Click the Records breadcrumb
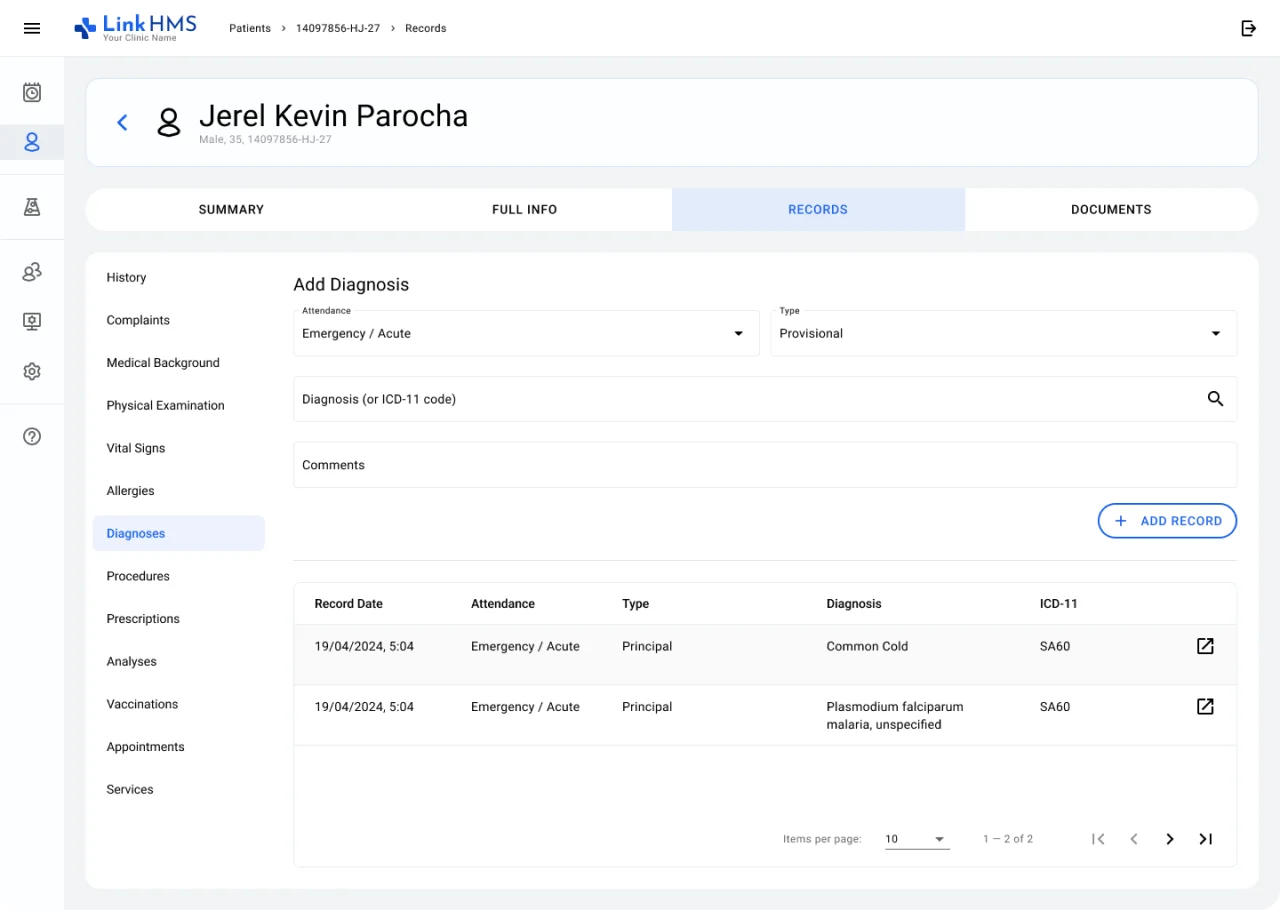This screenshot has height=910, width=1280. (x=426, y=28)
